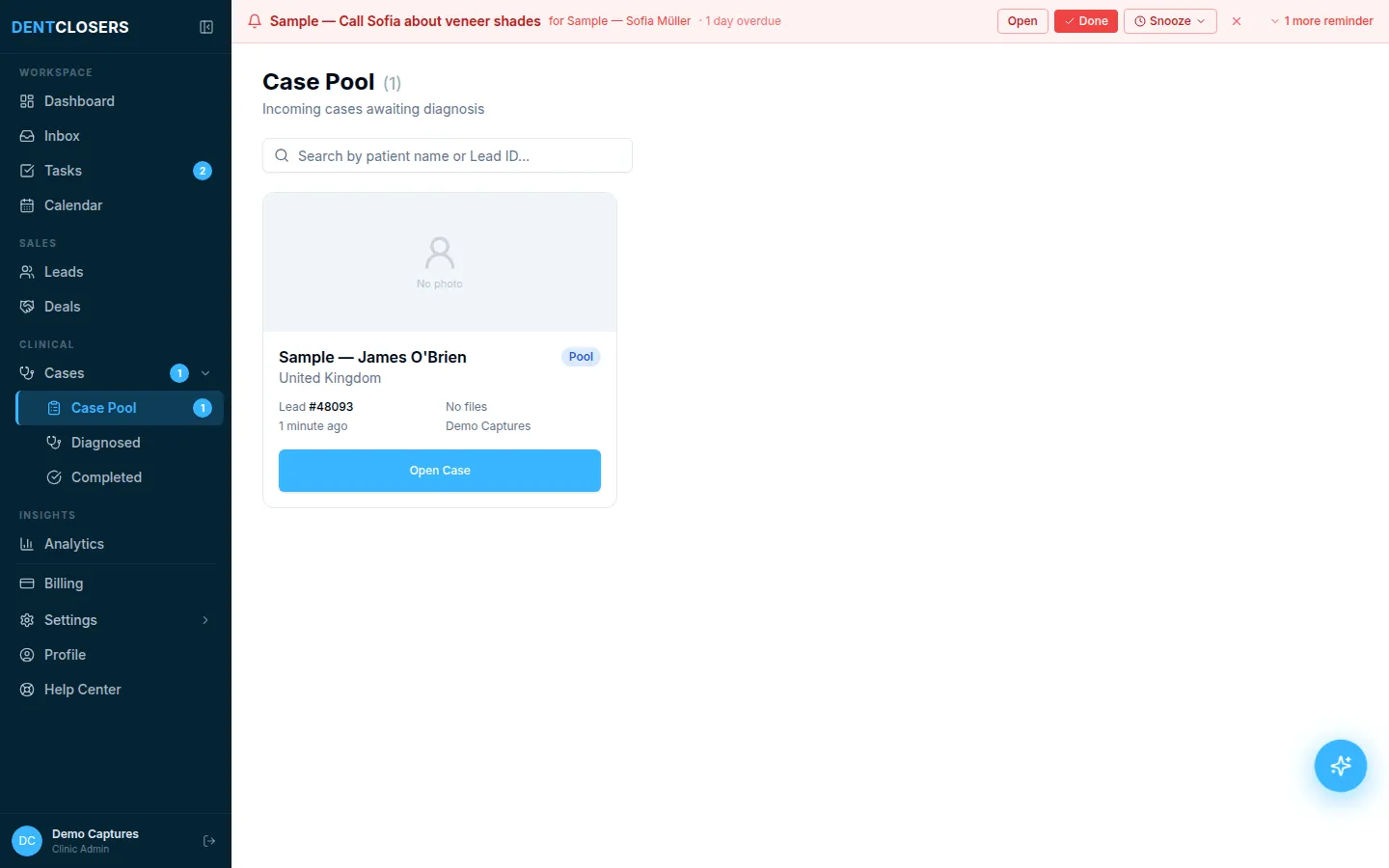Open the AI assistant sparkle button
Image resolution: width=1389 pixels, height=868 pixels.
pos(1341,766)
